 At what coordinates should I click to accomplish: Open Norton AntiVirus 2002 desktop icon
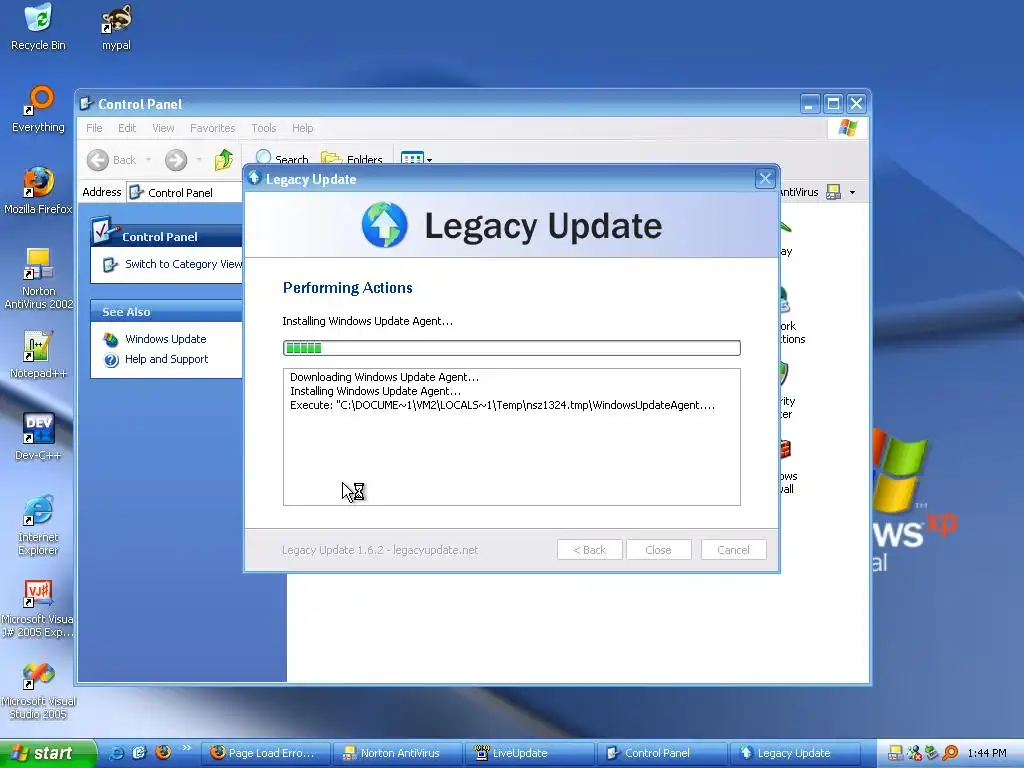tap(38, 279)
